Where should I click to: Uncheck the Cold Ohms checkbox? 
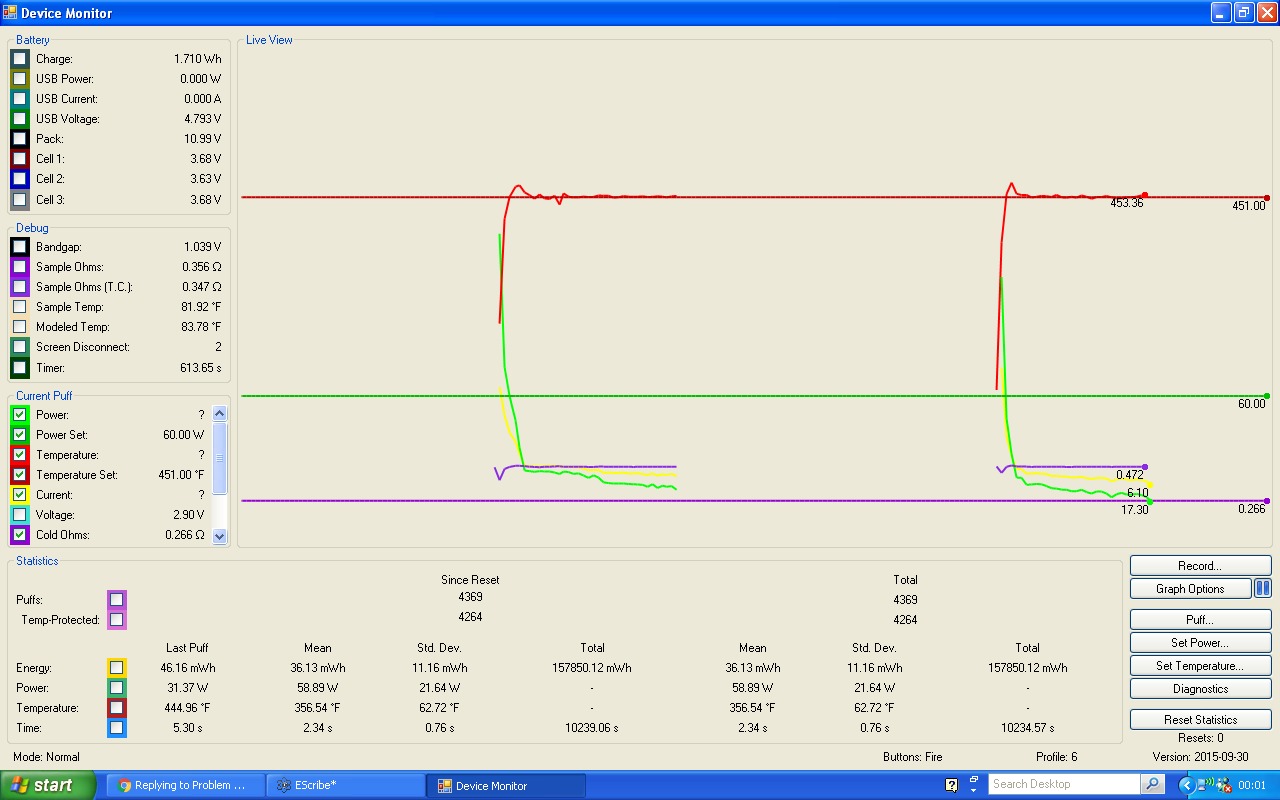(x=20, y=535)
